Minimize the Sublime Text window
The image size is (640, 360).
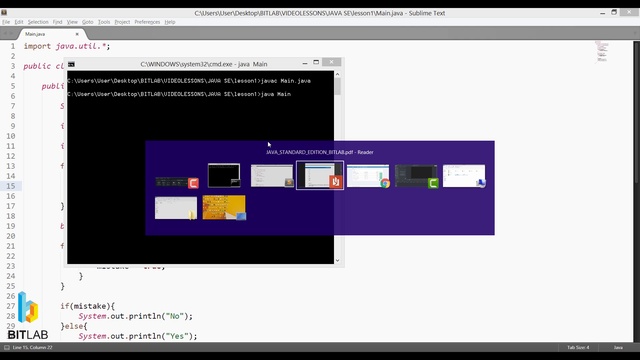(602, 13)
